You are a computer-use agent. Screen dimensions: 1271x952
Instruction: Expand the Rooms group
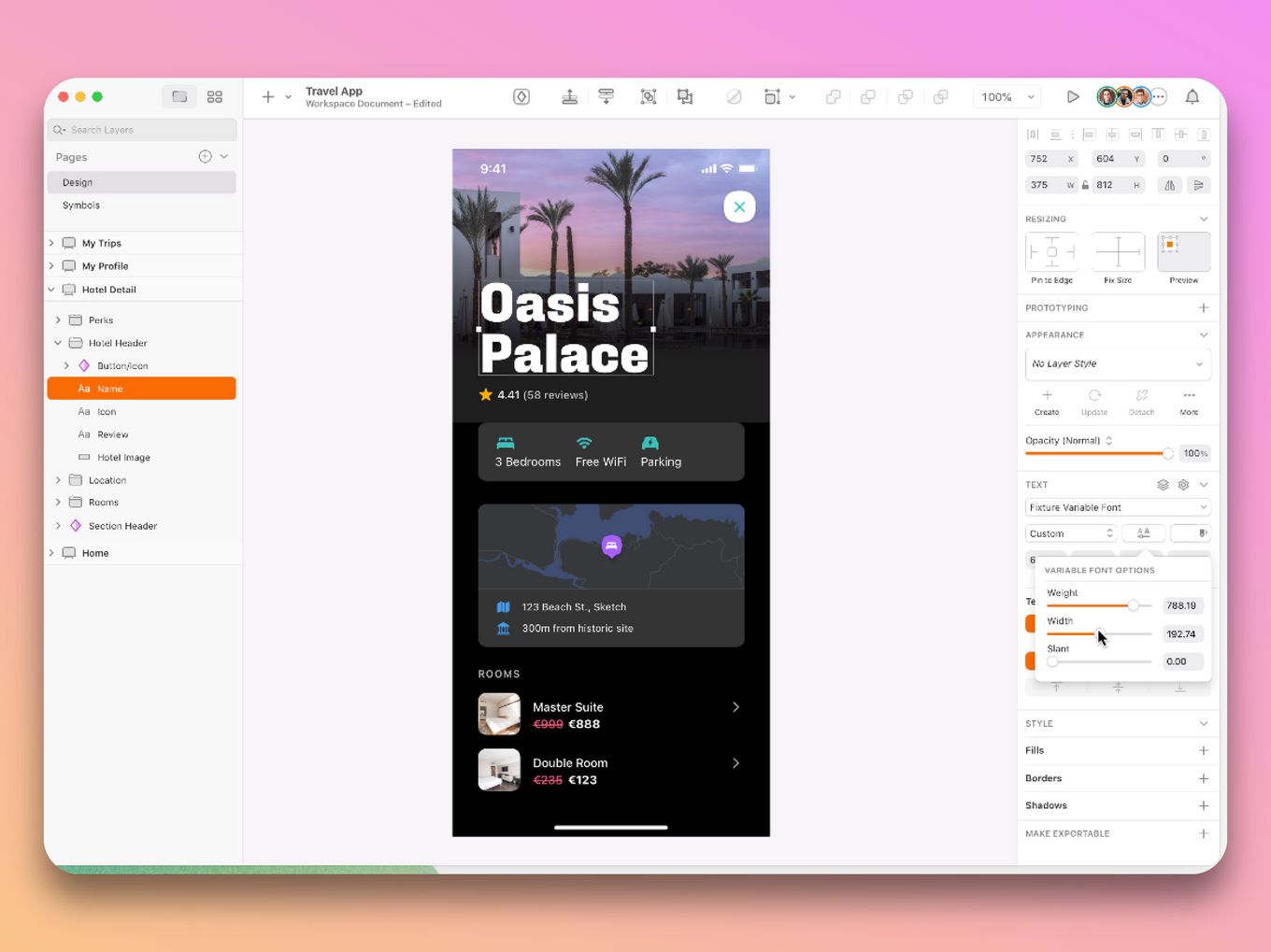[58, 503]
